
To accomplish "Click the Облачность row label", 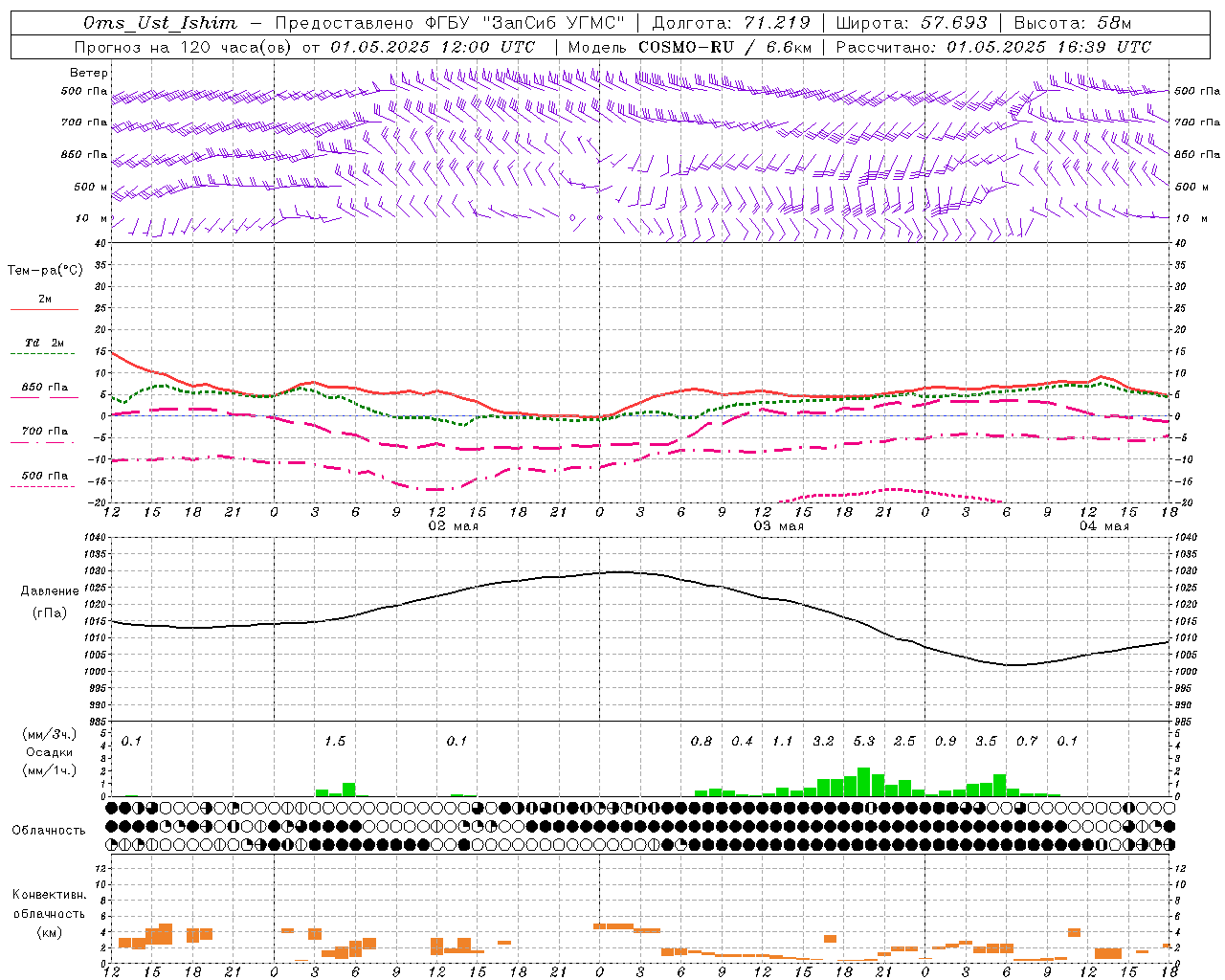I will (x=49, y=831).
